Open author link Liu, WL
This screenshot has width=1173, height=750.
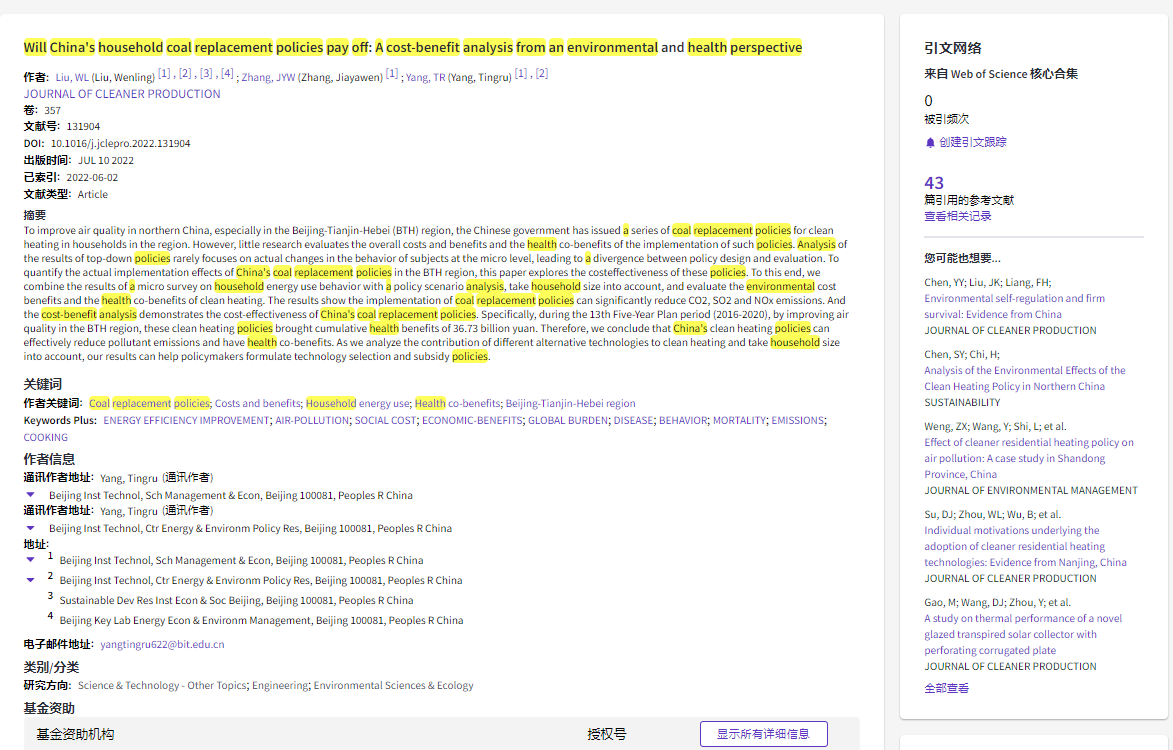pyautogui.click(x=72, y=77)
